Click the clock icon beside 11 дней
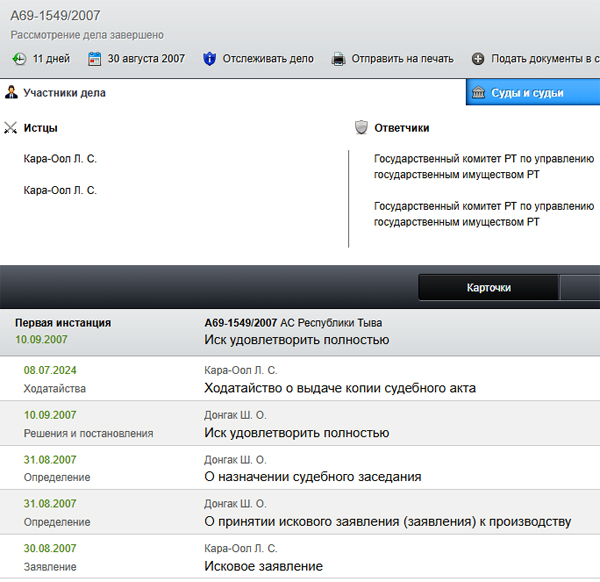This screenshot has width=600, height=582. (x=19, y=59)
